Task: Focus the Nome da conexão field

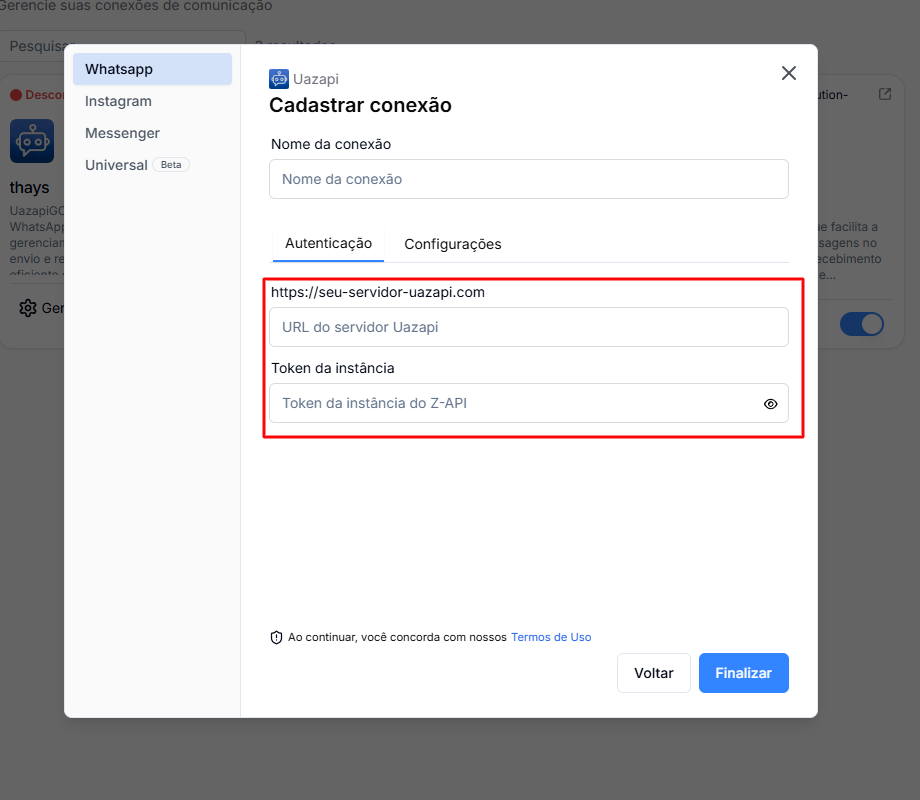Action: tap(528, 179)
